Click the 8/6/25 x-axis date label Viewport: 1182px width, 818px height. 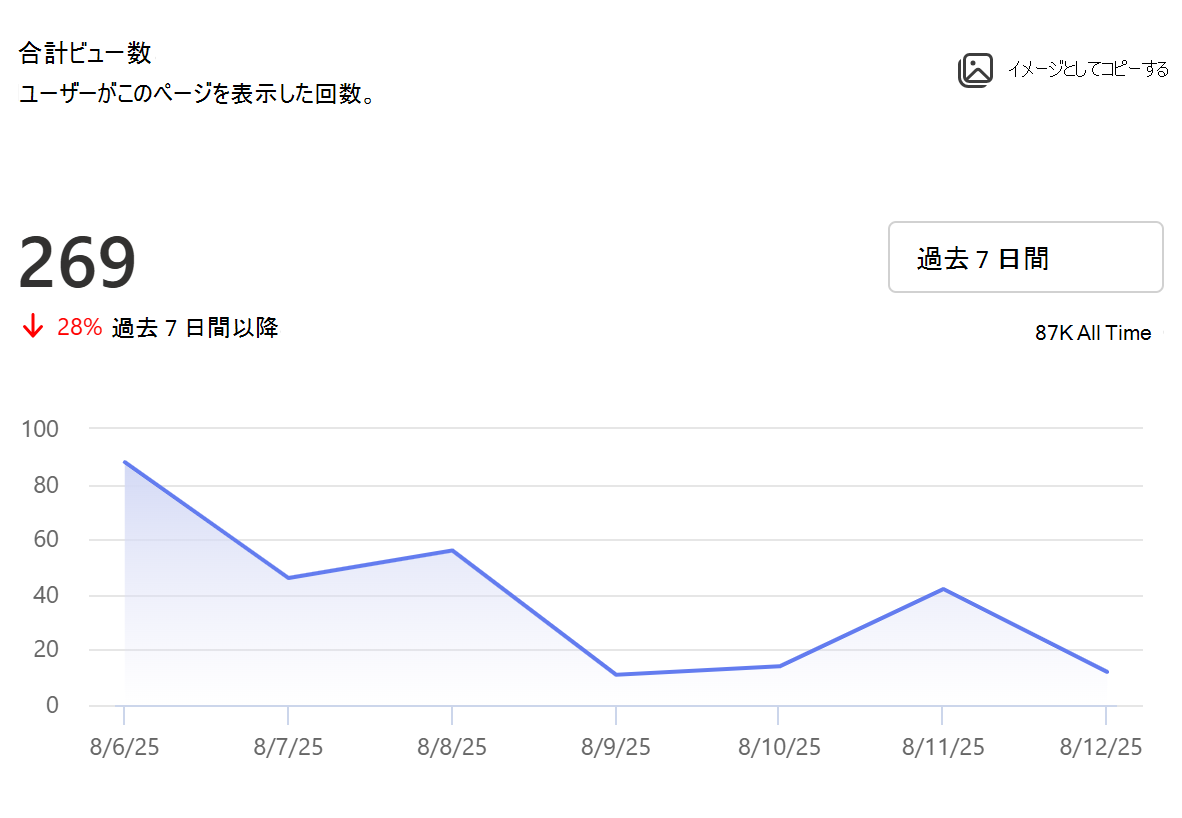pos(124,746)
